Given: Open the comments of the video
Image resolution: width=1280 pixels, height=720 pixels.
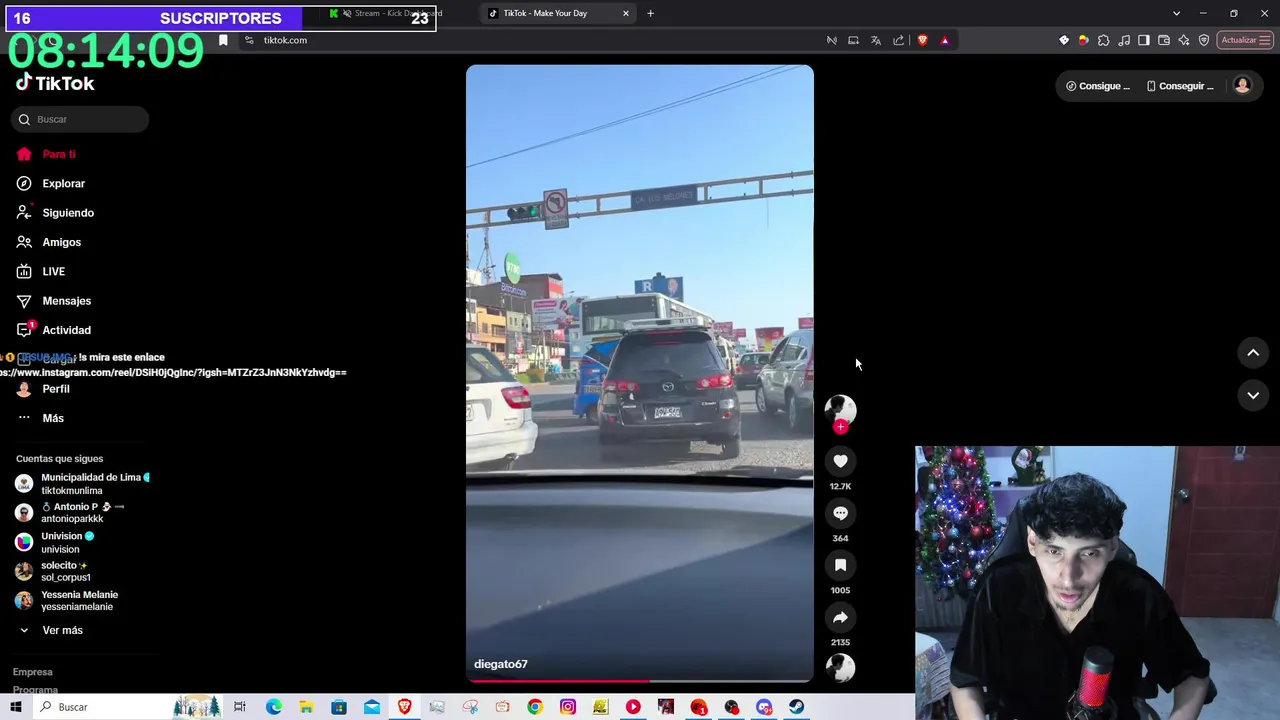Looking at the screenshot, I should click(x=840, y=513).
